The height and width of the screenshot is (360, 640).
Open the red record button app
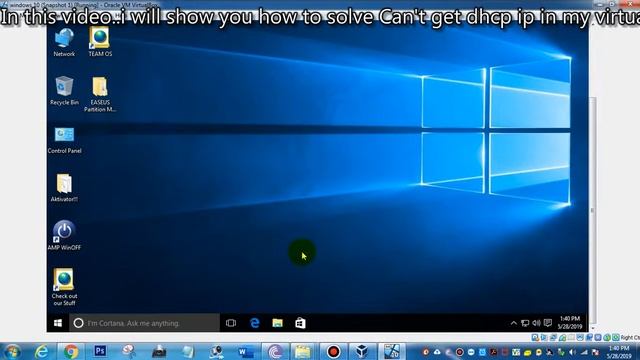pos(333,351)
